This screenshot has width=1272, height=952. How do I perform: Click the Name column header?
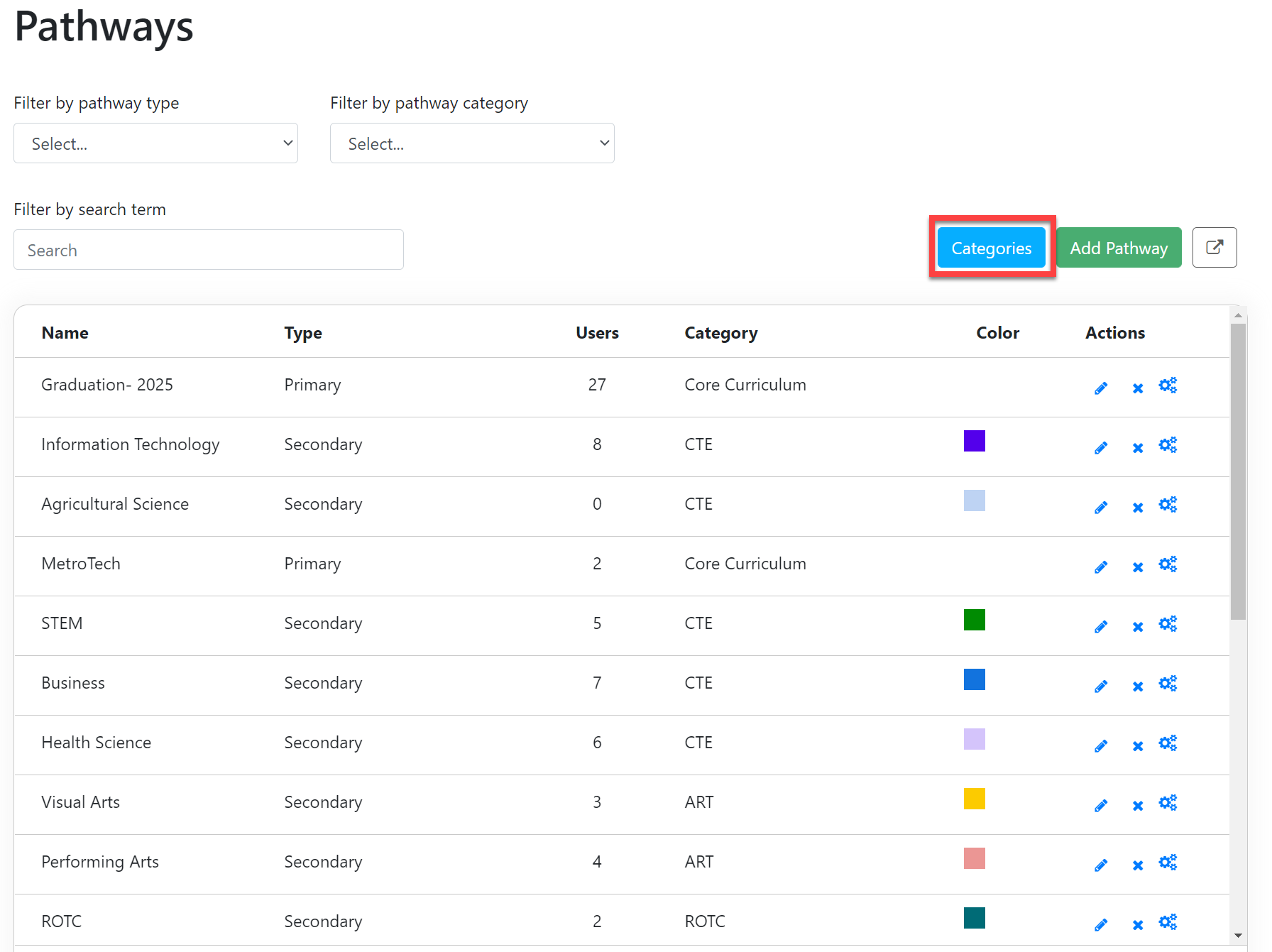[65, 333]
